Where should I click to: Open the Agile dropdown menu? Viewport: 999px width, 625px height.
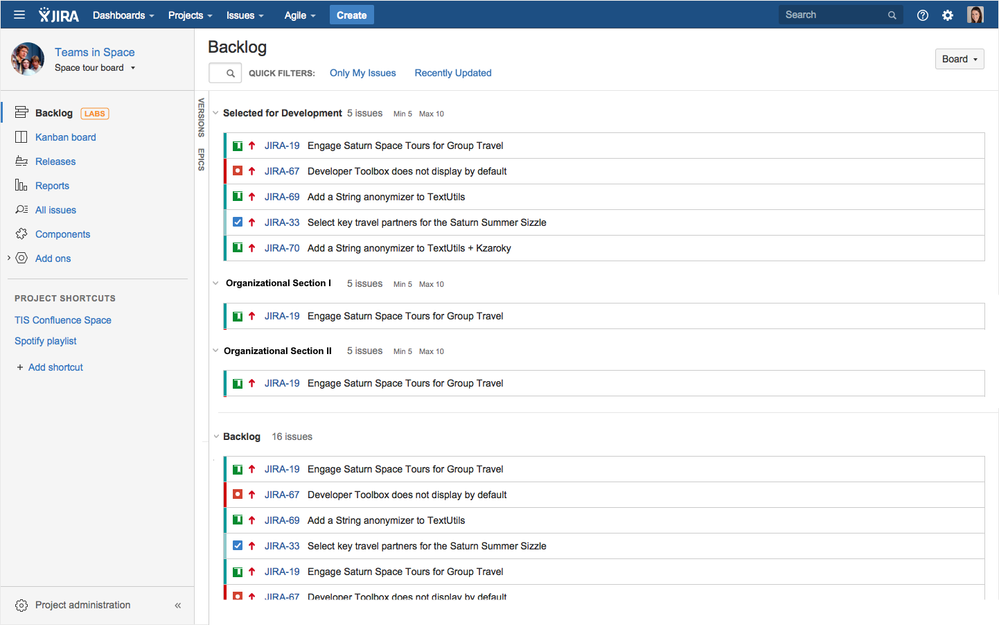[x=300, y=15]
